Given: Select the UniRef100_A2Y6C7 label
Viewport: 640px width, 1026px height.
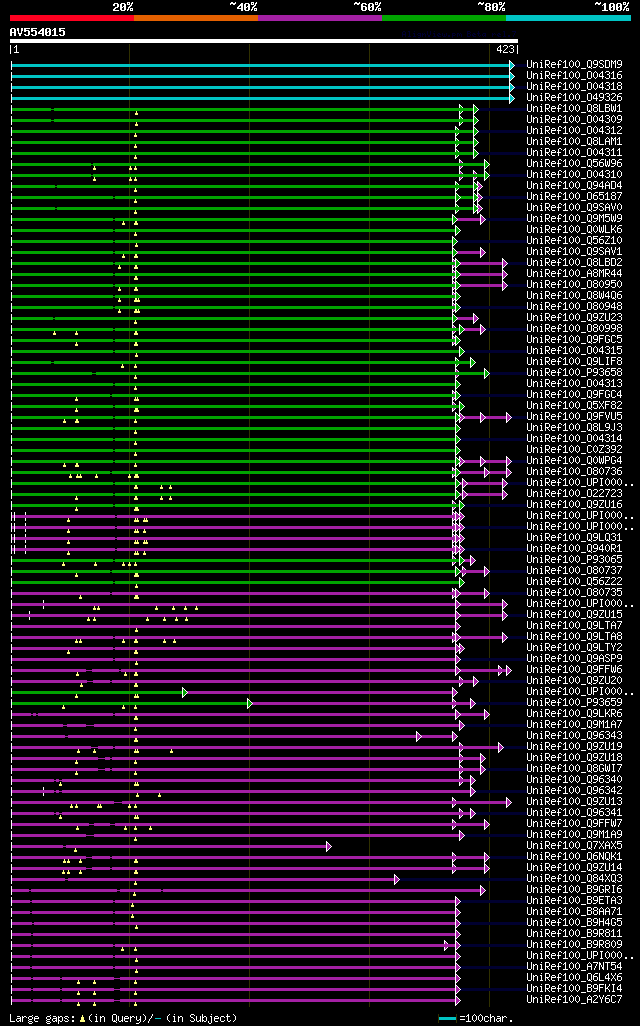Looking at the screenshot, I should (575, 999).
